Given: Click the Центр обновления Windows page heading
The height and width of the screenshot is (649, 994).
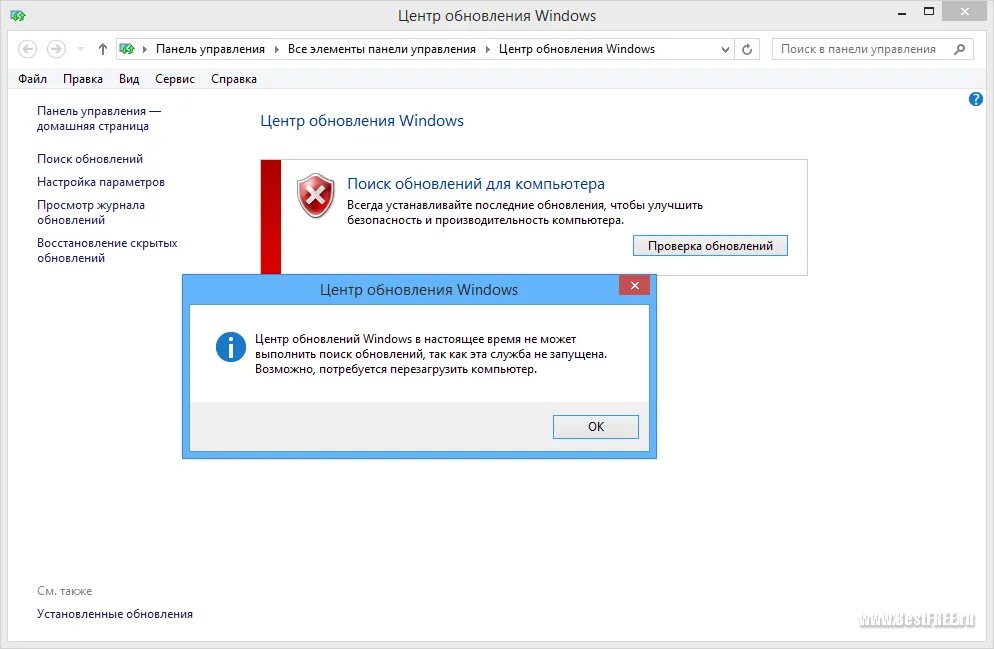Looking at the screenshot, I should coord(362,120).
